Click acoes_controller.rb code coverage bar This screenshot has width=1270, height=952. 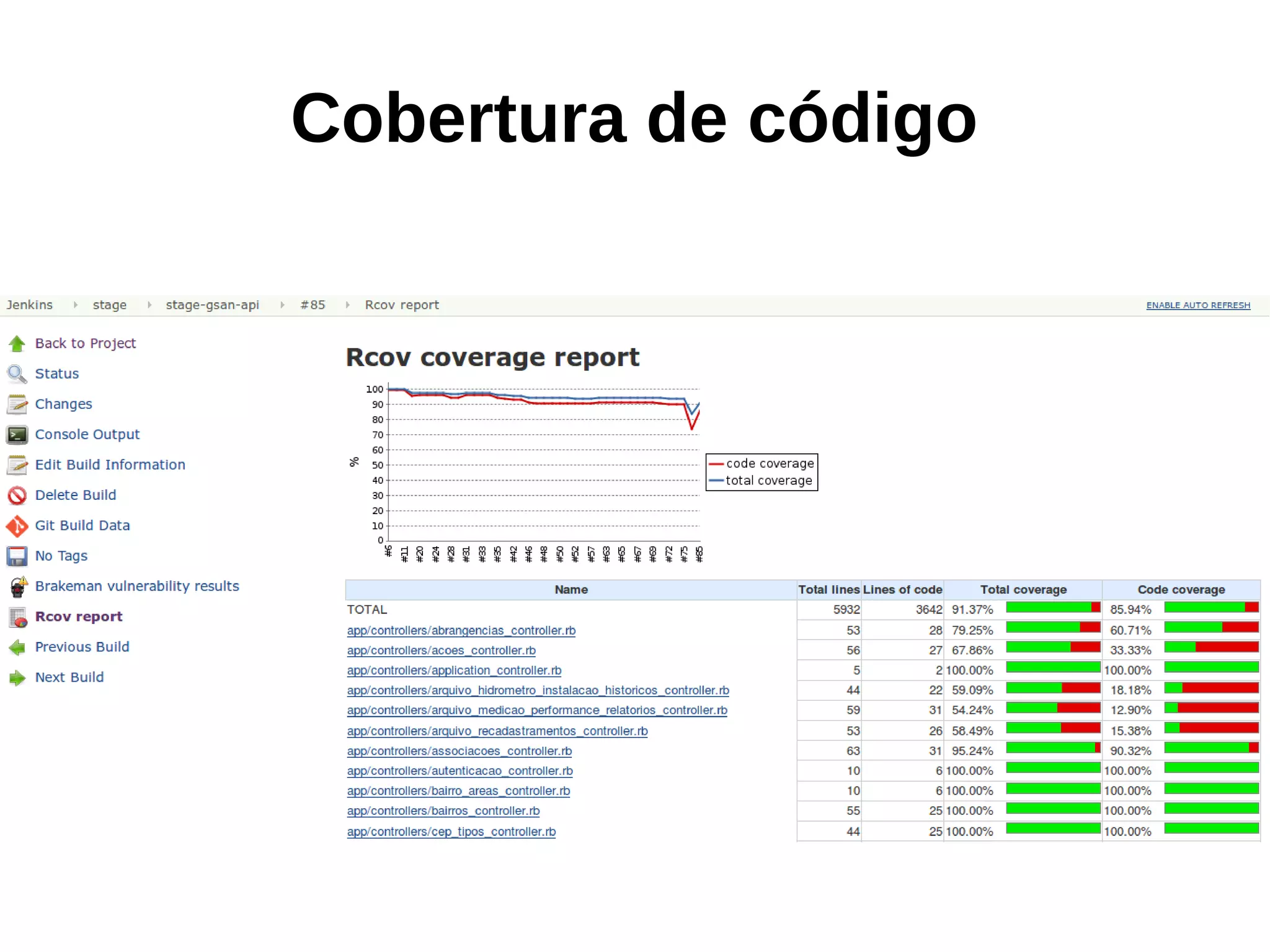[1212, 647]
